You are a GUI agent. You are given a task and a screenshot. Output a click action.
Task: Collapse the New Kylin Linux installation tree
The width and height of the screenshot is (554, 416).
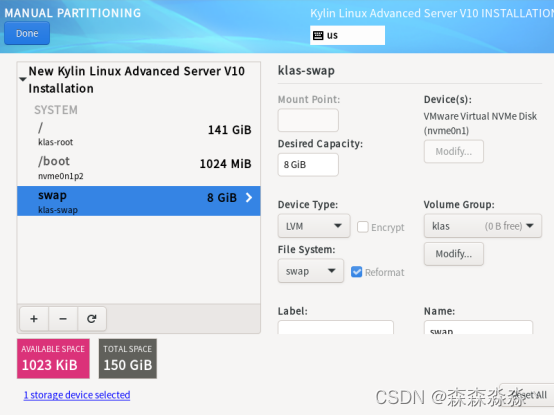[x=23, y=79]
